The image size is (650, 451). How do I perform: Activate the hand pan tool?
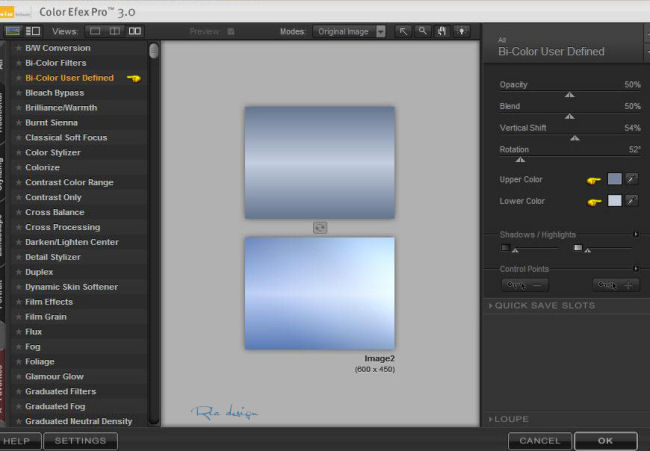coord(442,31)
